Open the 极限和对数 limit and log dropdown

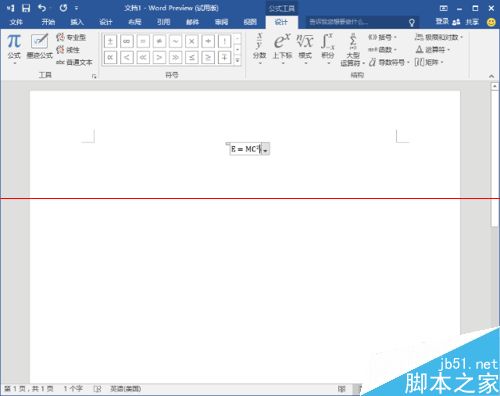coord(439,37)
